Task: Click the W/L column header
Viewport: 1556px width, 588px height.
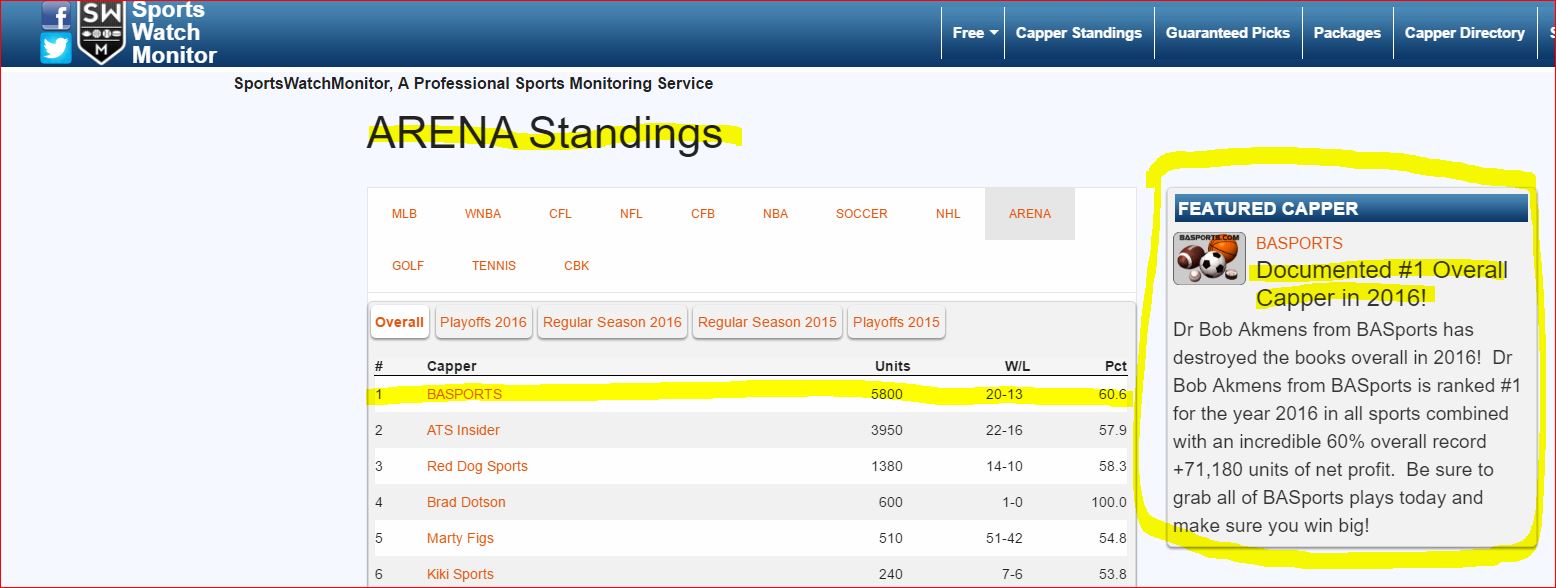Action: pyautogui.click(x=1017, y=366)
